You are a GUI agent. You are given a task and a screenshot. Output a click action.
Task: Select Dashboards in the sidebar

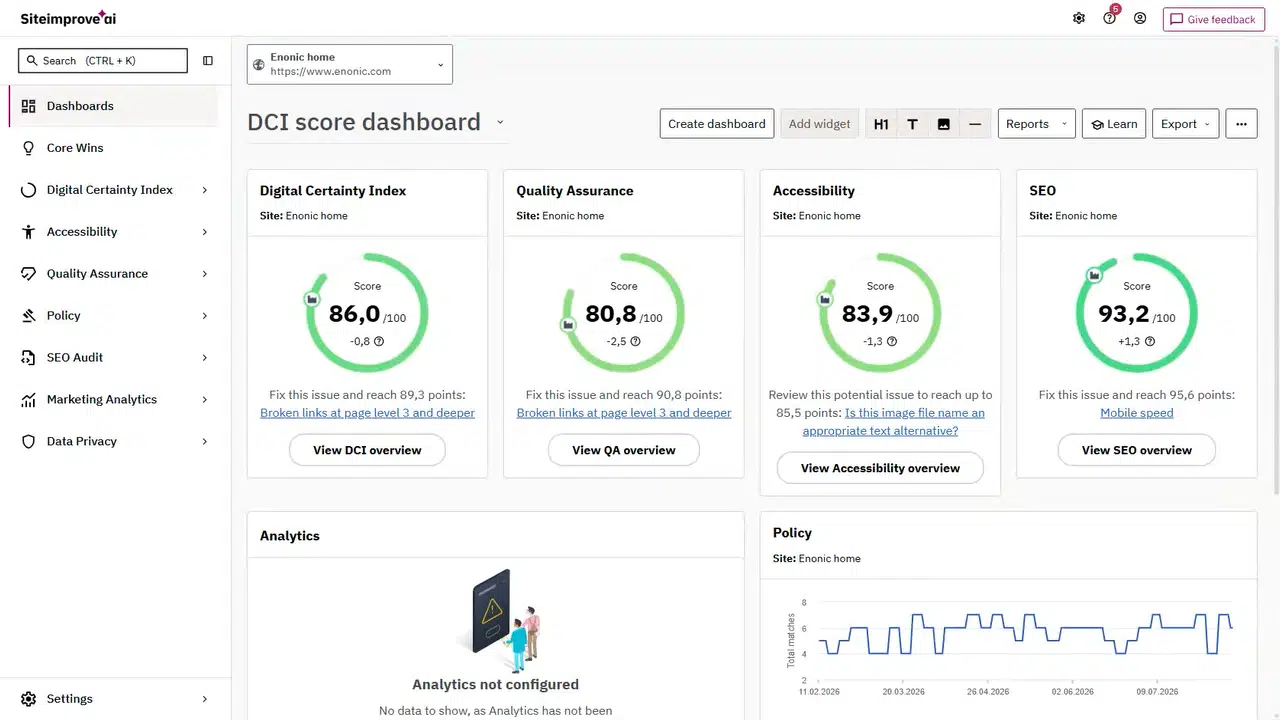[113, 106]
